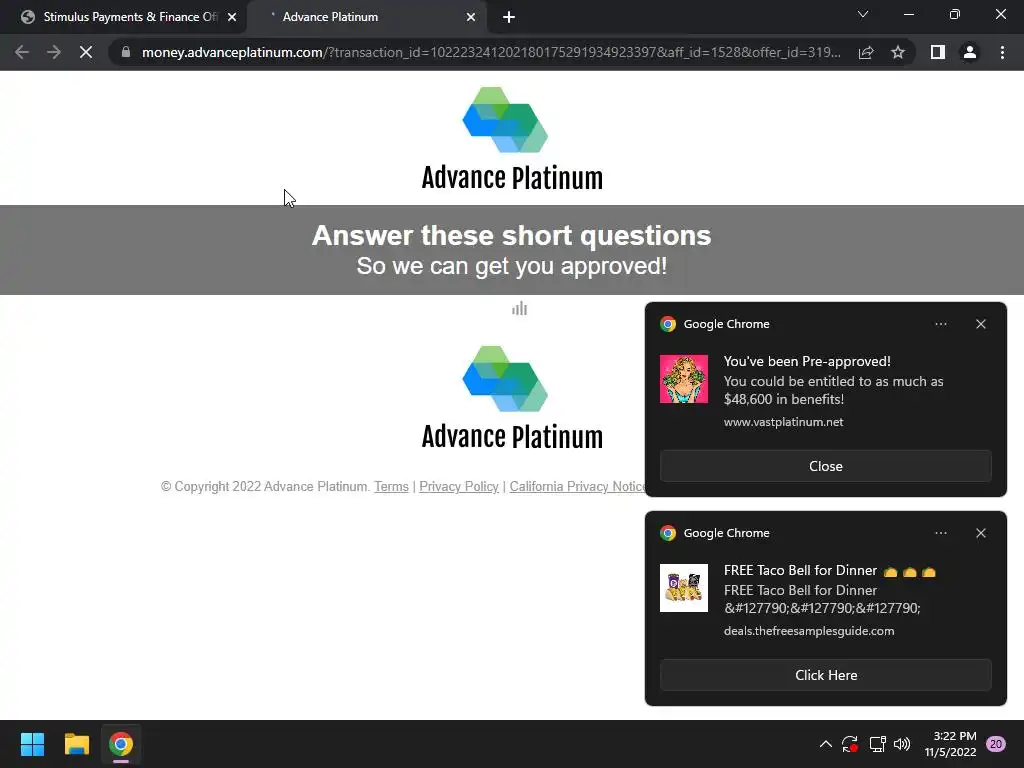Viewport: 1024px width, 768px height.
Task: Select the Advance Platinum tab
Action: click(x=366, y=17)
